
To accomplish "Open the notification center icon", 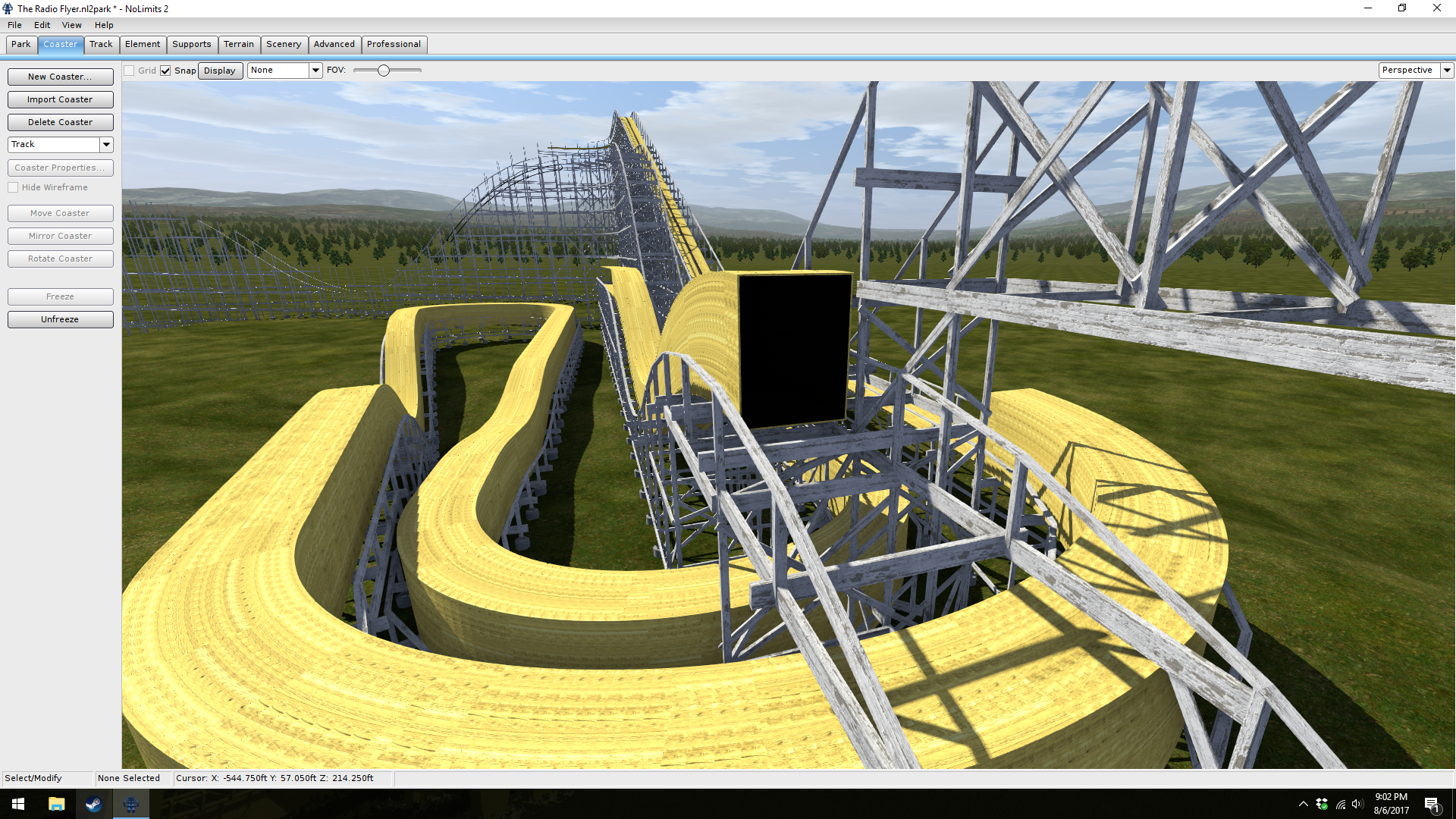I will click(x=1432, y=804).
